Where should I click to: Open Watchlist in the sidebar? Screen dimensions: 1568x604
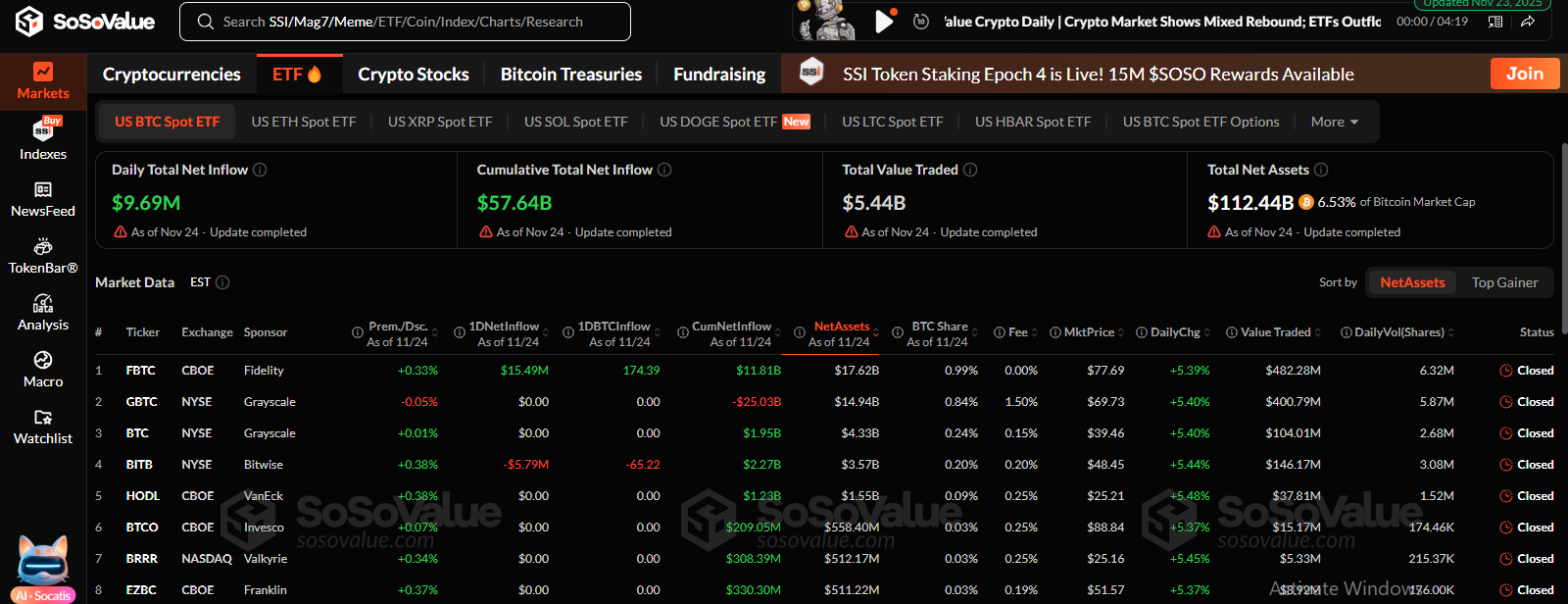click(43, 427)
